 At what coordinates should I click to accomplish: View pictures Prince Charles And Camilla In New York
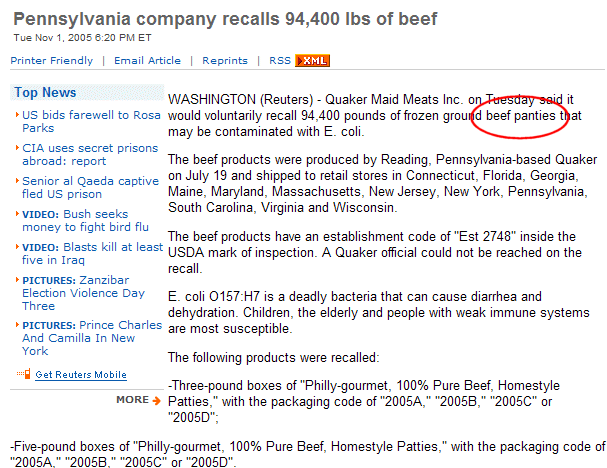(x=92, y=338)
